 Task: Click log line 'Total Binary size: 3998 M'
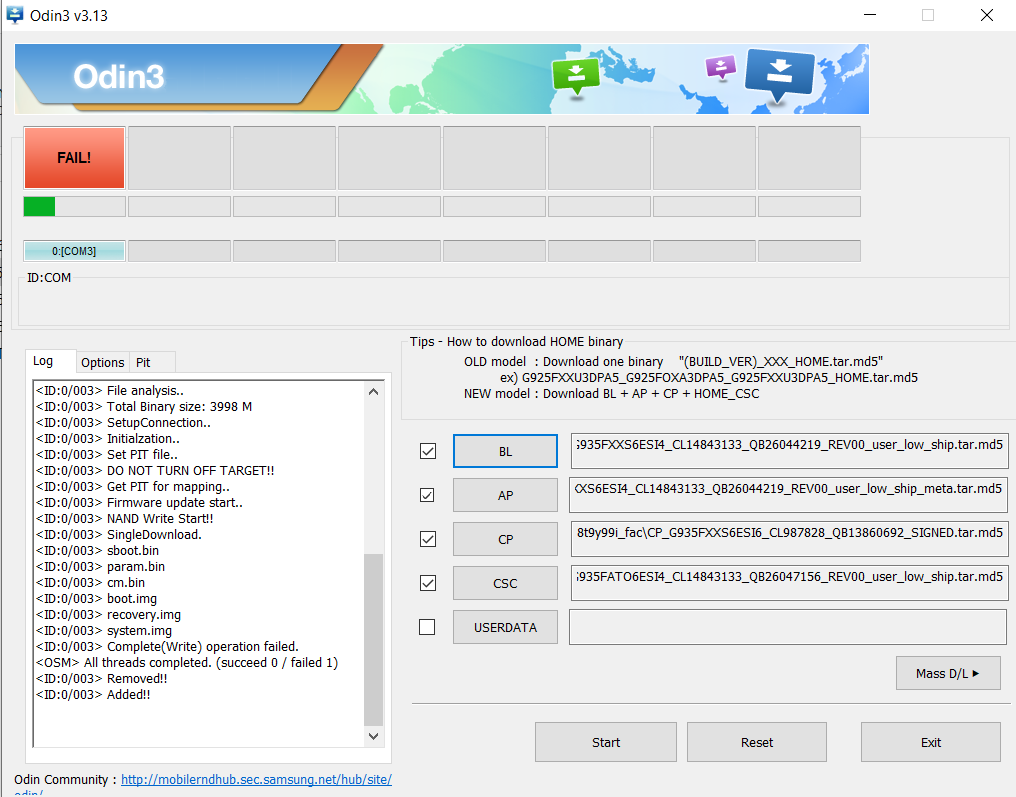[x=144, y=407]
